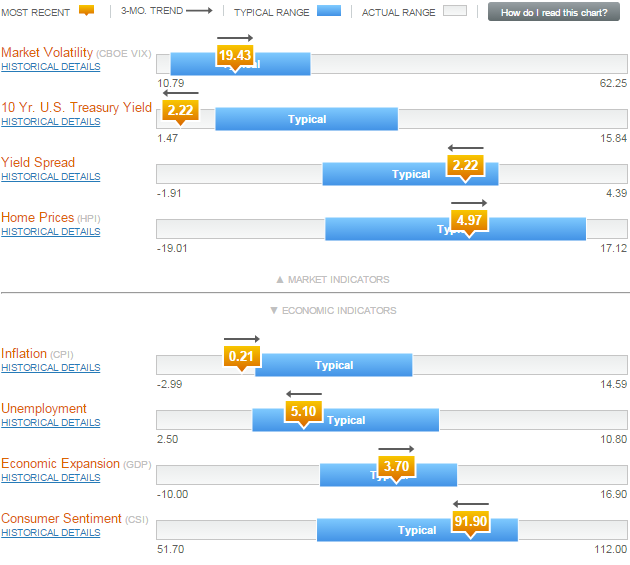Open Historical Details under Economic Expansion
The width and height of the screenshot is (630, 565).
click(51, 478)
